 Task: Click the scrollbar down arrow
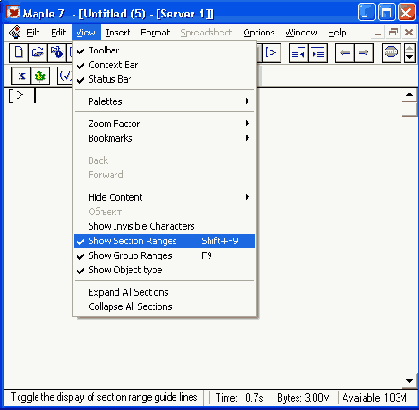tap(410, 381)
